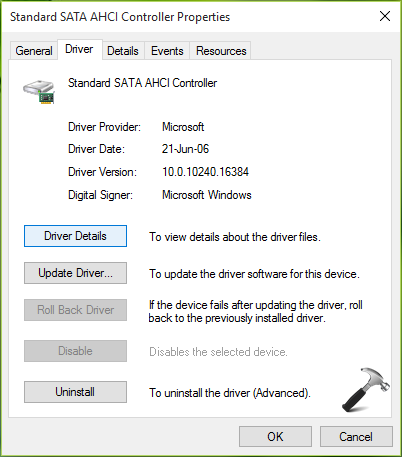Click the Driver Details button

tap(75, 236)
